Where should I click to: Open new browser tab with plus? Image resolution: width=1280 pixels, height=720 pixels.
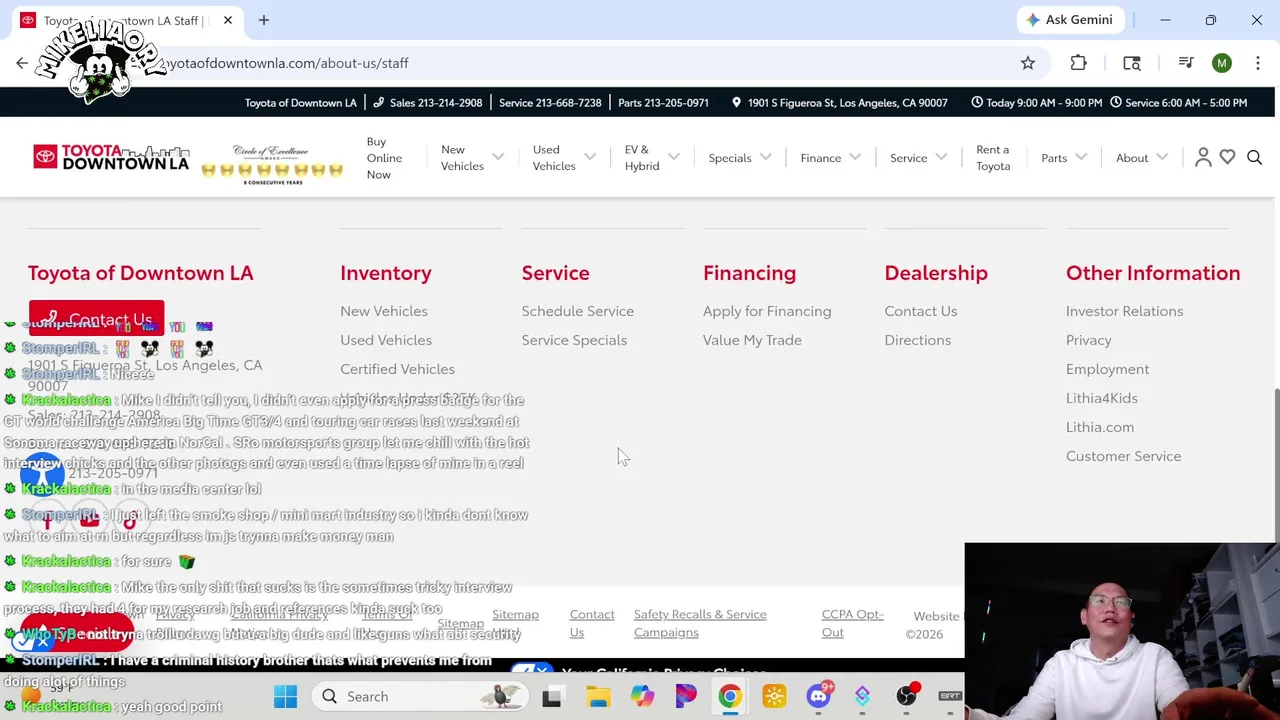(x=264, y=20)
